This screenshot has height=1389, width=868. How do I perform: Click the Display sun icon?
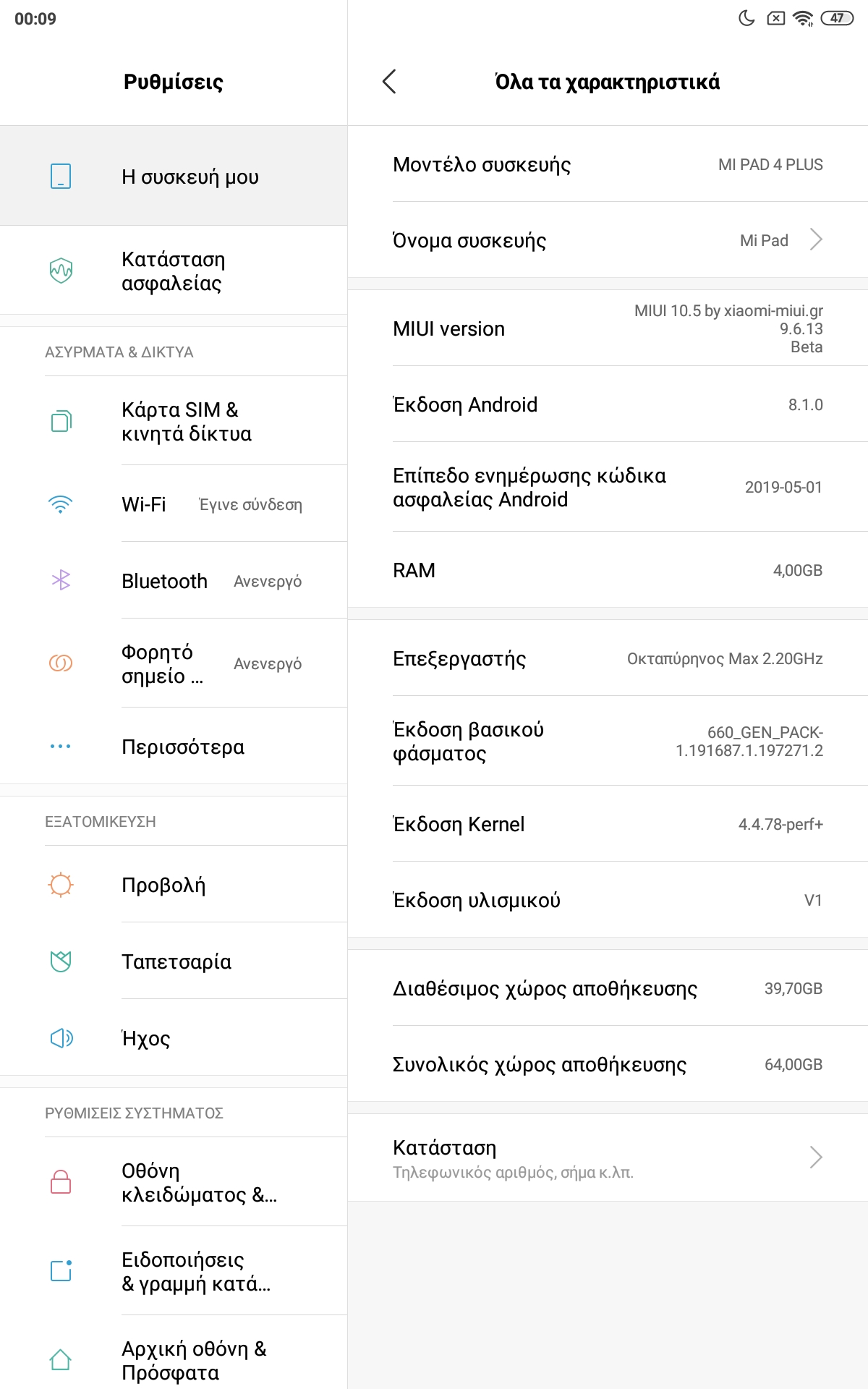point(61,885)
